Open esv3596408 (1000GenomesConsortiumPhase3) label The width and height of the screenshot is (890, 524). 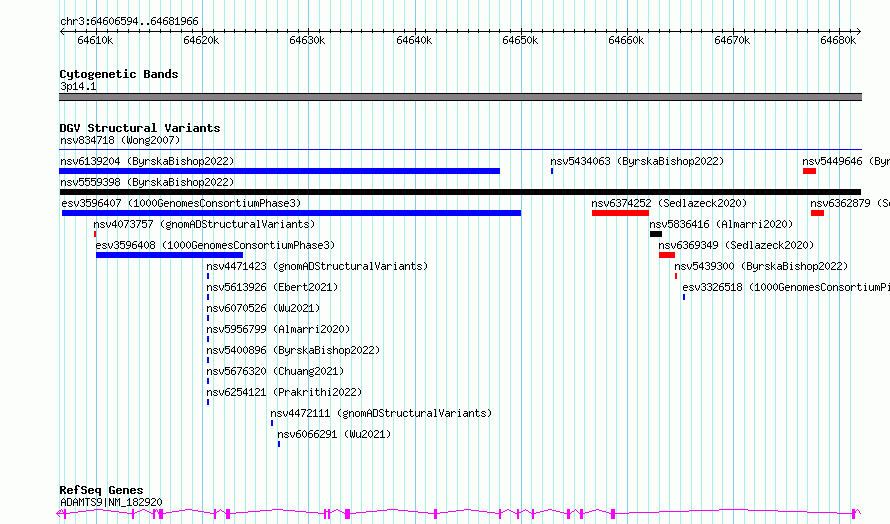[215, 245]
